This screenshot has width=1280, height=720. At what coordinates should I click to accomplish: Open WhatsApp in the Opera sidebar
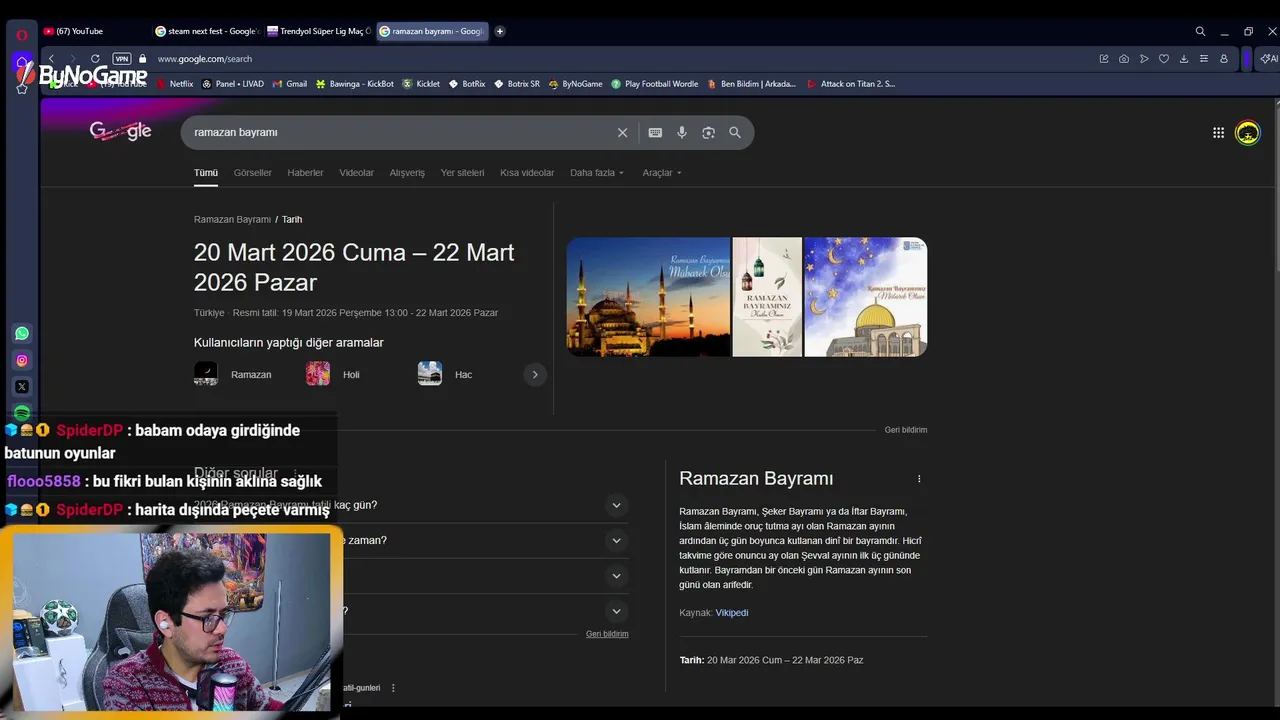point(22,333)
